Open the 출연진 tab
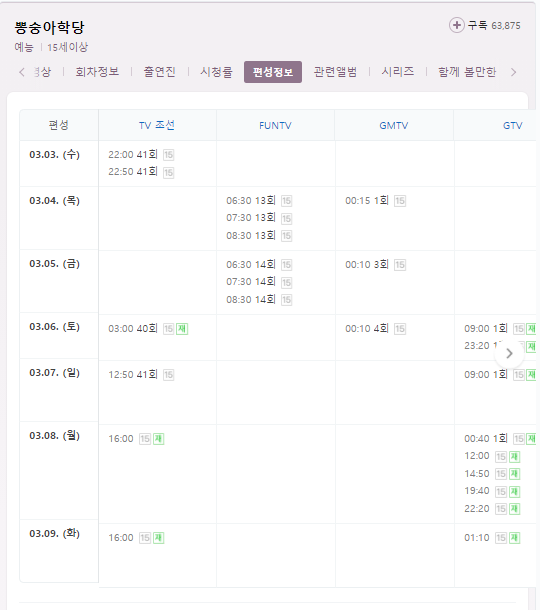The height and width of the screenshot is (610, 540). point(160,72)
